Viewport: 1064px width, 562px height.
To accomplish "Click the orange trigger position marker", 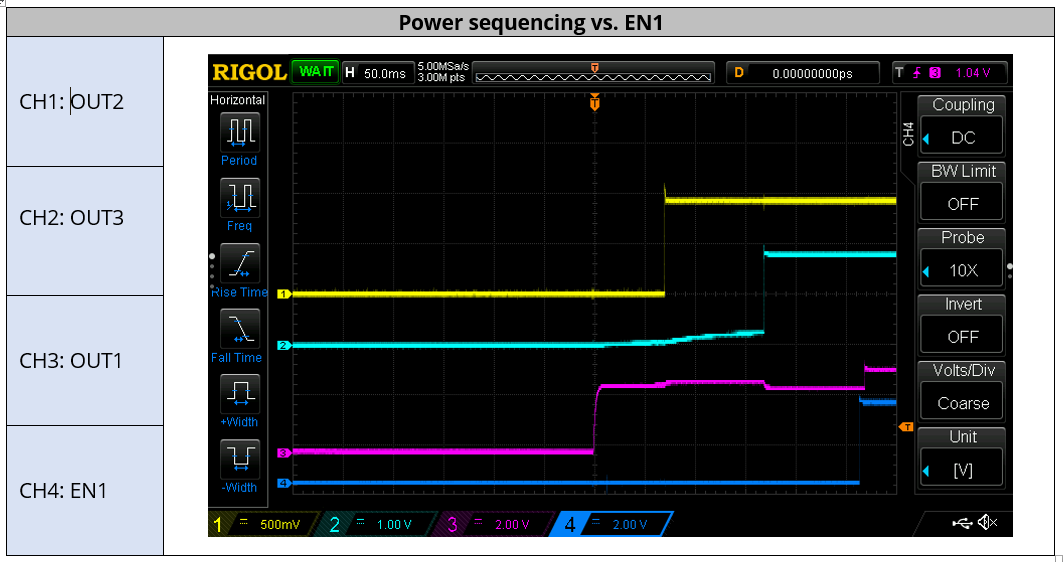I will tap(595, 102).
